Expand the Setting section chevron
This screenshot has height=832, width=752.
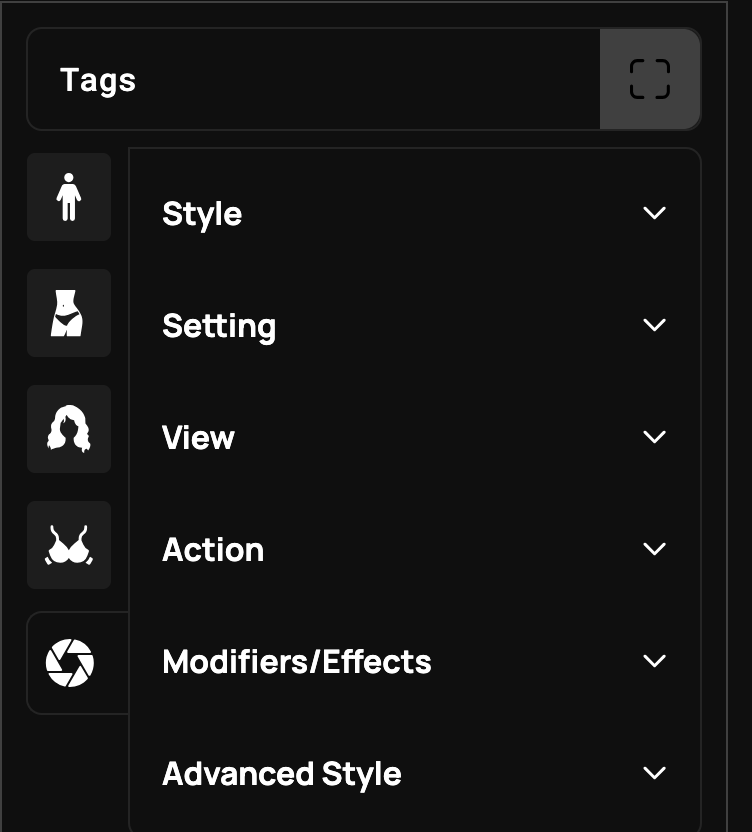pos(654,325)
